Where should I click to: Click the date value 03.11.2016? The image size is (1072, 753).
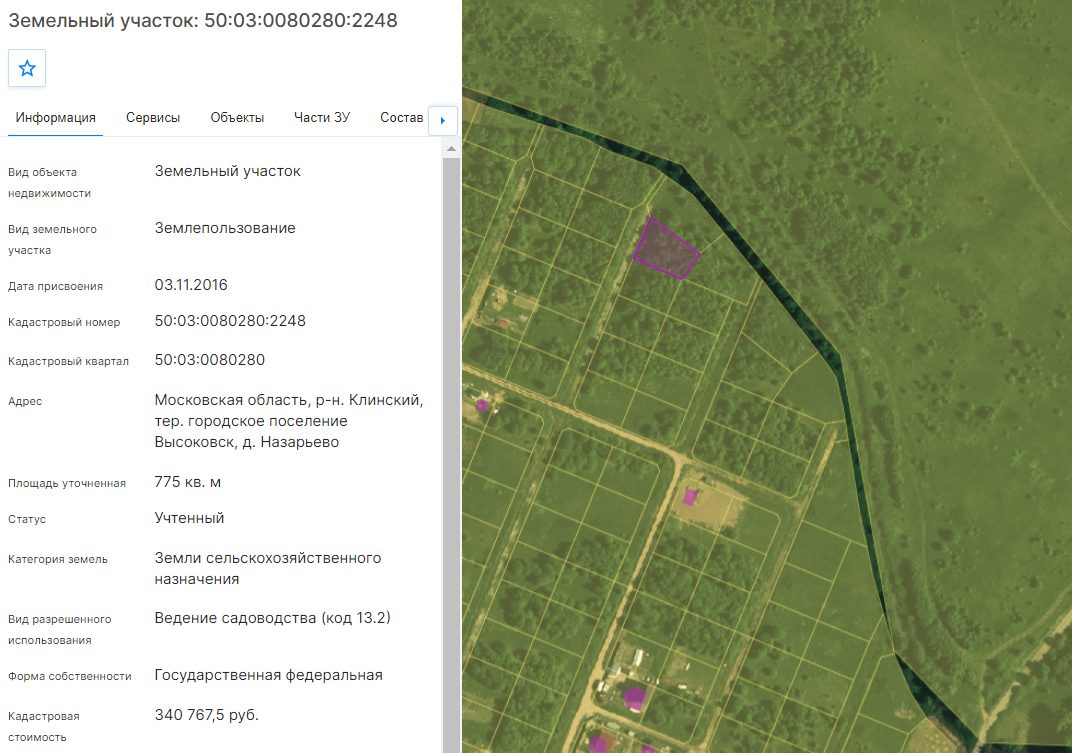coord(191,285)
